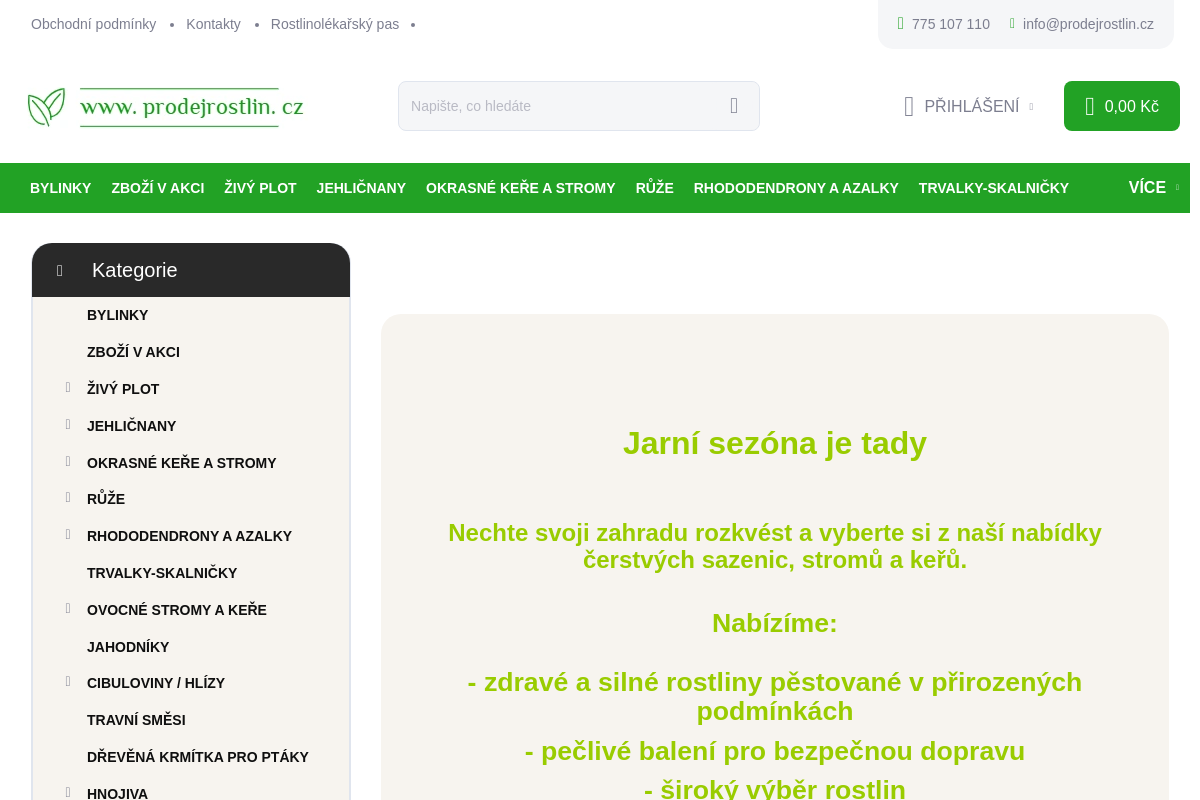Expand the JEHLIČNANY category in the sidebar
The image size is (1200, 800).
pyautogui.click(x=68, y=423)
